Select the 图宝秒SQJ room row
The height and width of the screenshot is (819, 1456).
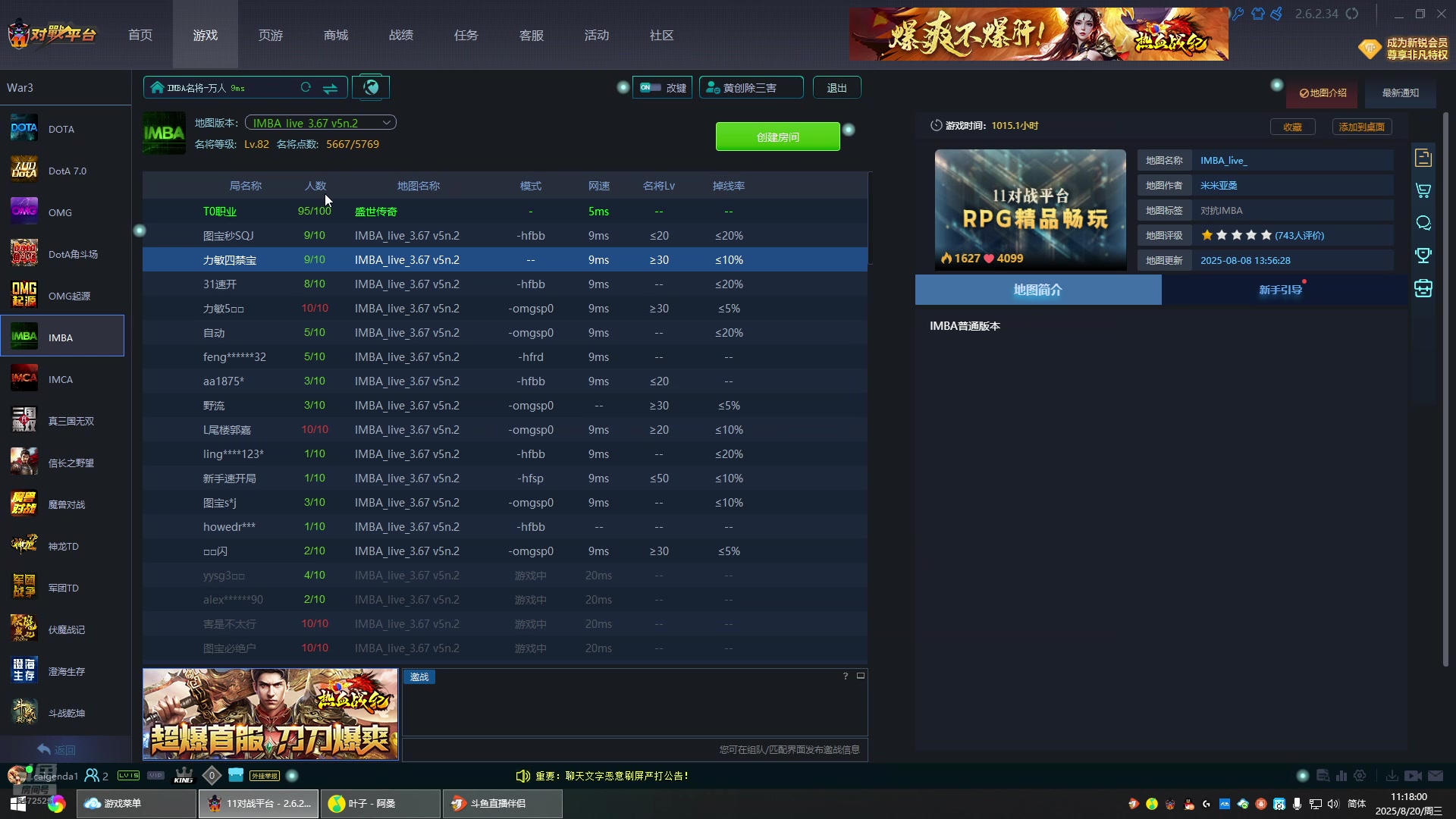tap(505, 236)
